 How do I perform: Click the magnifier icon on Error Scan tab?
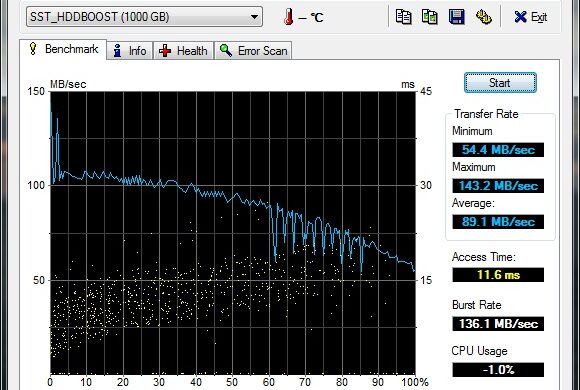[x=226, y=50]
